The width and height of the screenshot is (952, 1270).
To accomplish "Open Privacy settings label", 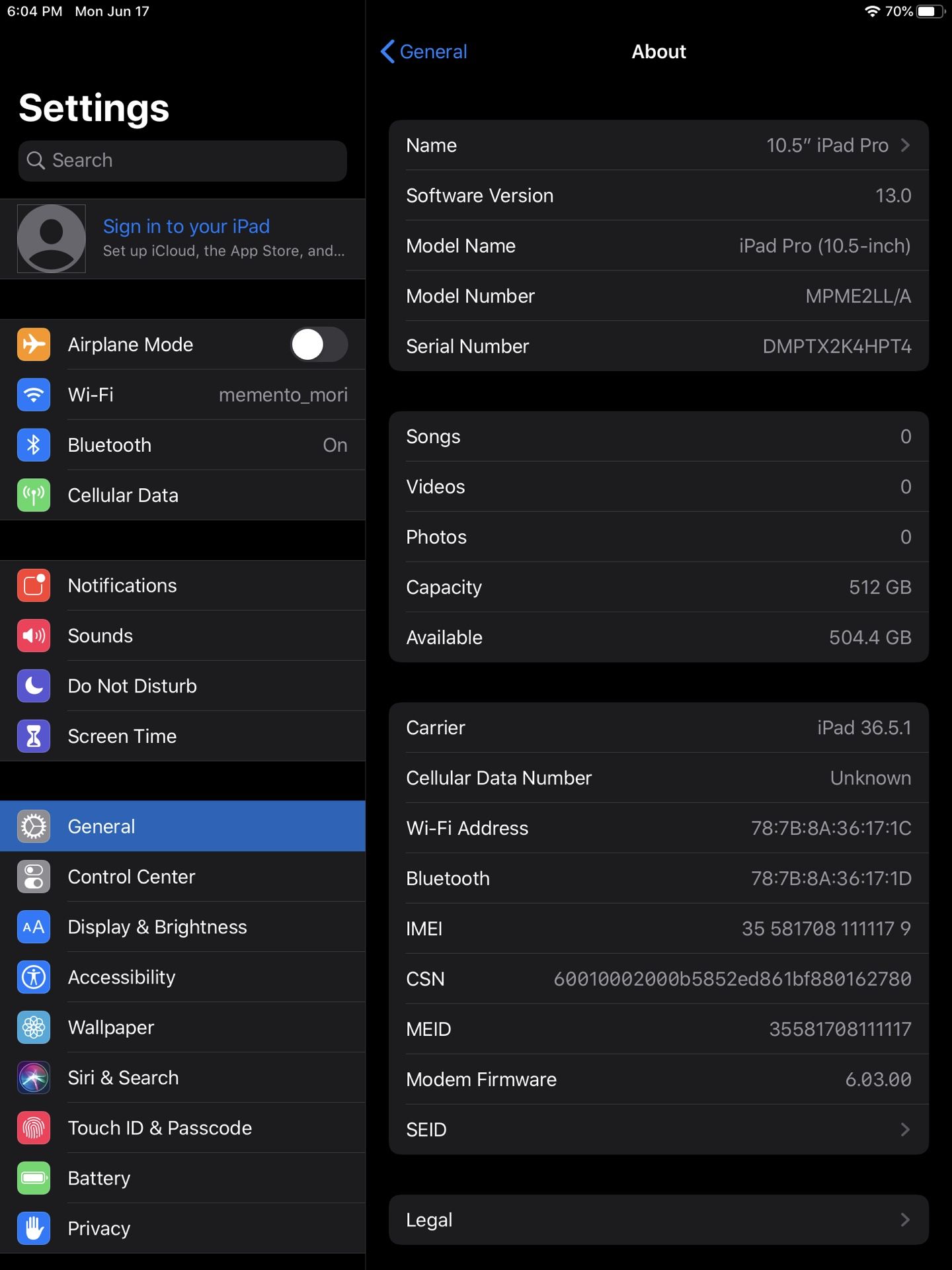I will (x=99, y=1228).
